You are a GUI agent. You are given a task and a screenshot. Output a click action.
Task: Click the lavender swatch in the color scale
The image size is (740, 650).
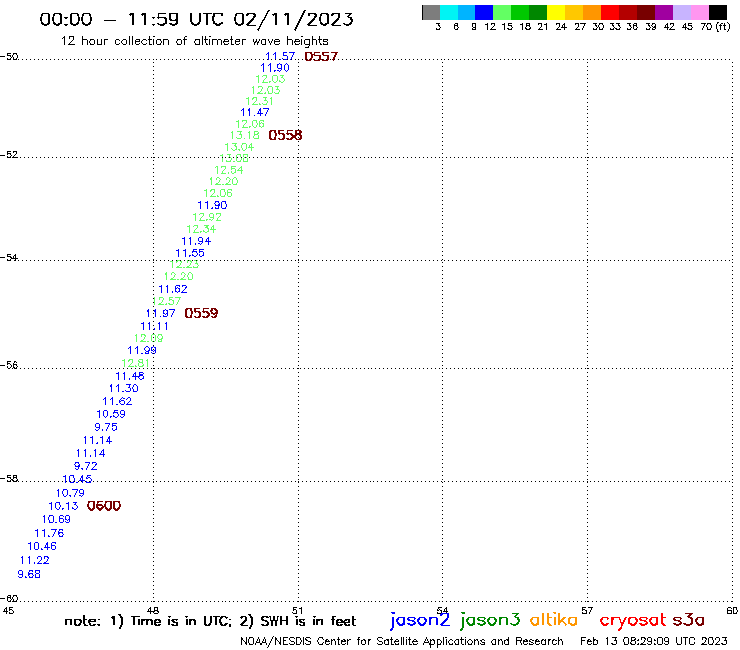click(682, 12)
